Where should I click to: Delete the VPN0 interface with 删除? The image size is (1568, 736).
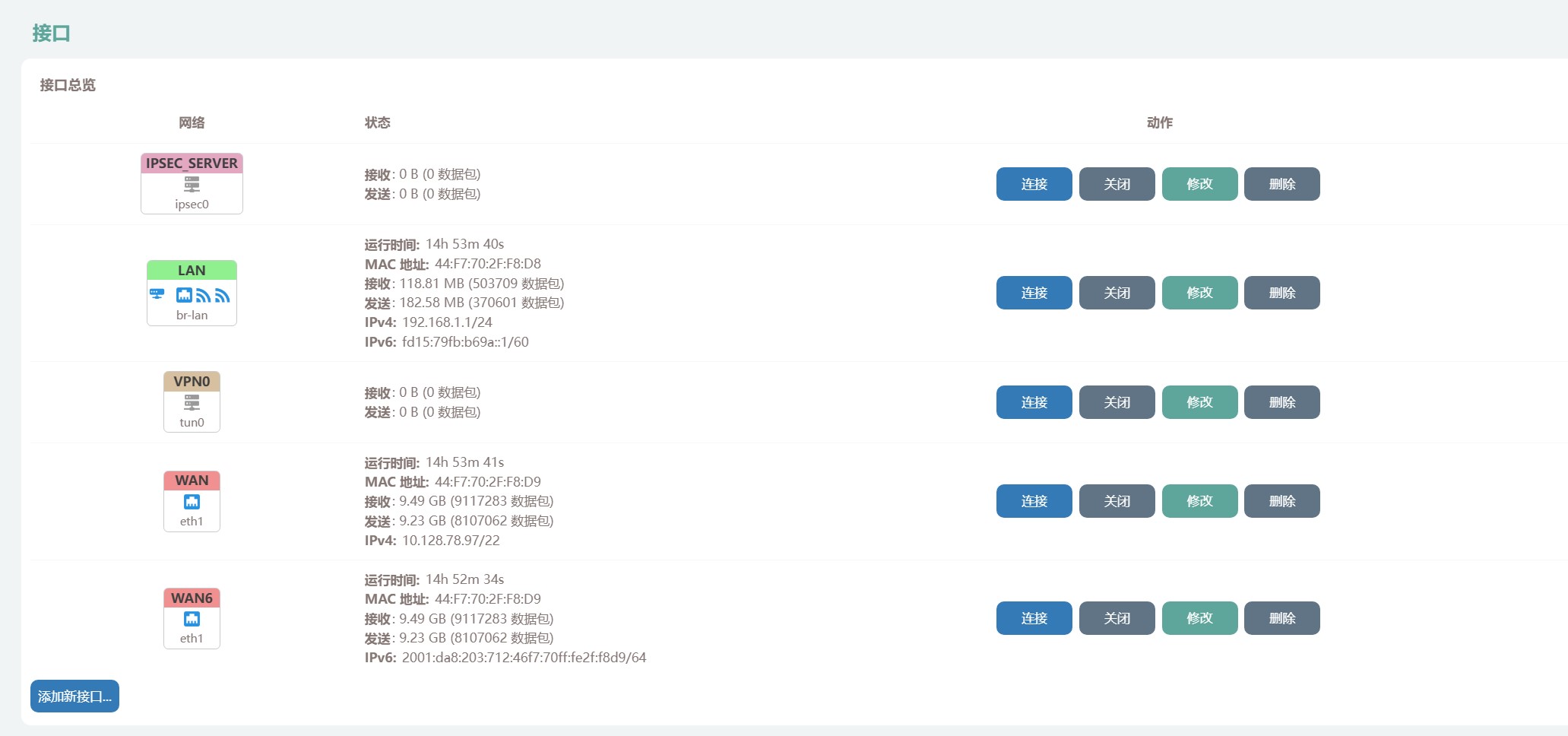[x=1281, y=402]
